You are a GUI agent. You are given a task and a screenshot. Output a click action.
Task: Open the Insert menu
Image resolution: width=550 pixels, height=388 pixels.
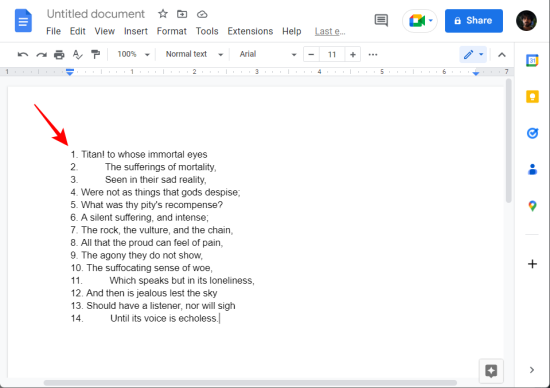point(136,31)
